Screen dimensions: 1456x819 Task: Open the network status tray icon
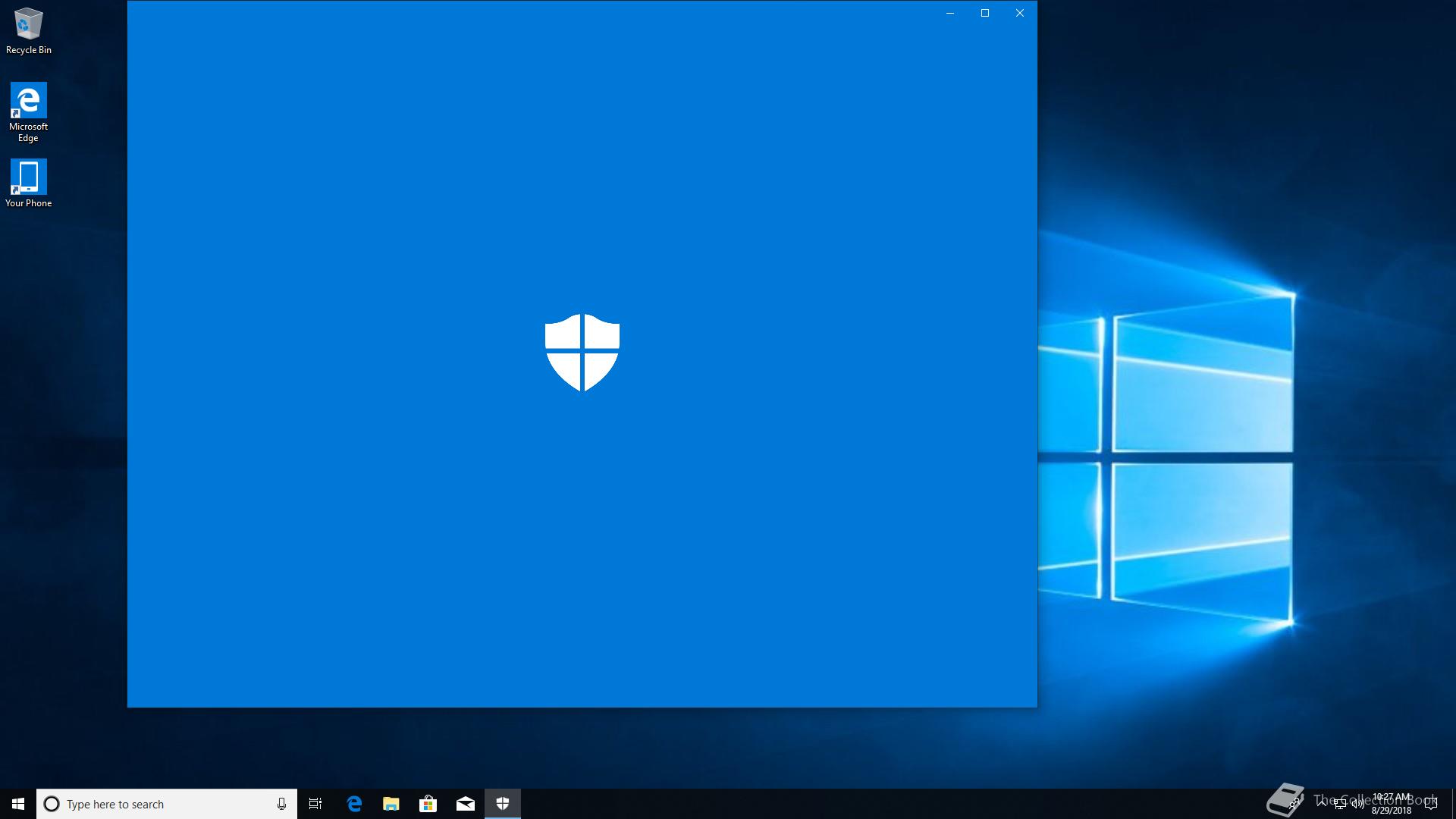(1340, 804)
